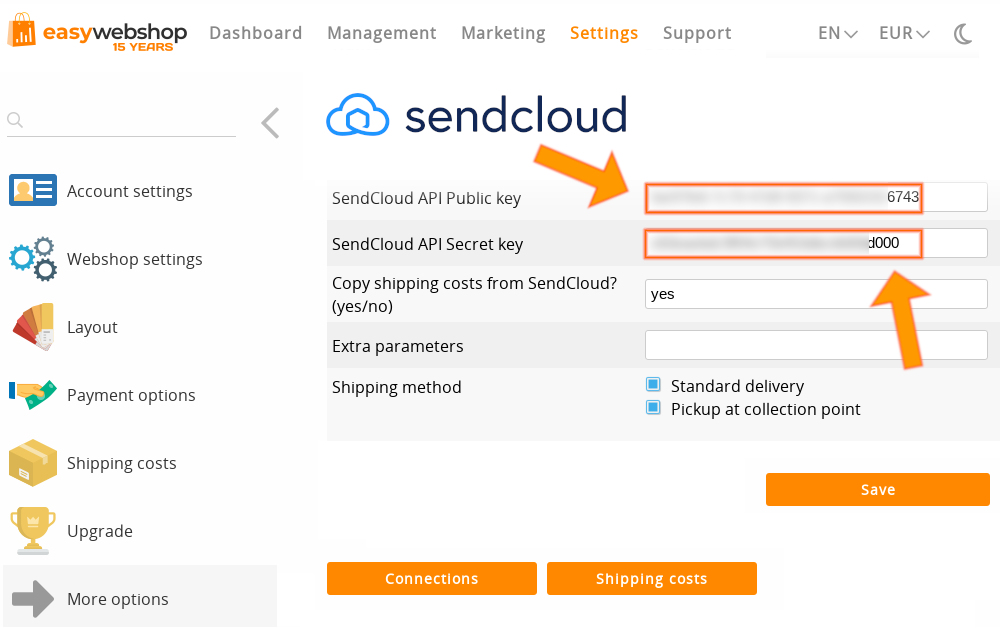The width and height of the screenshot is (1000, 627).
Task: Click the Connections button
Action: [x=431, y=578]
